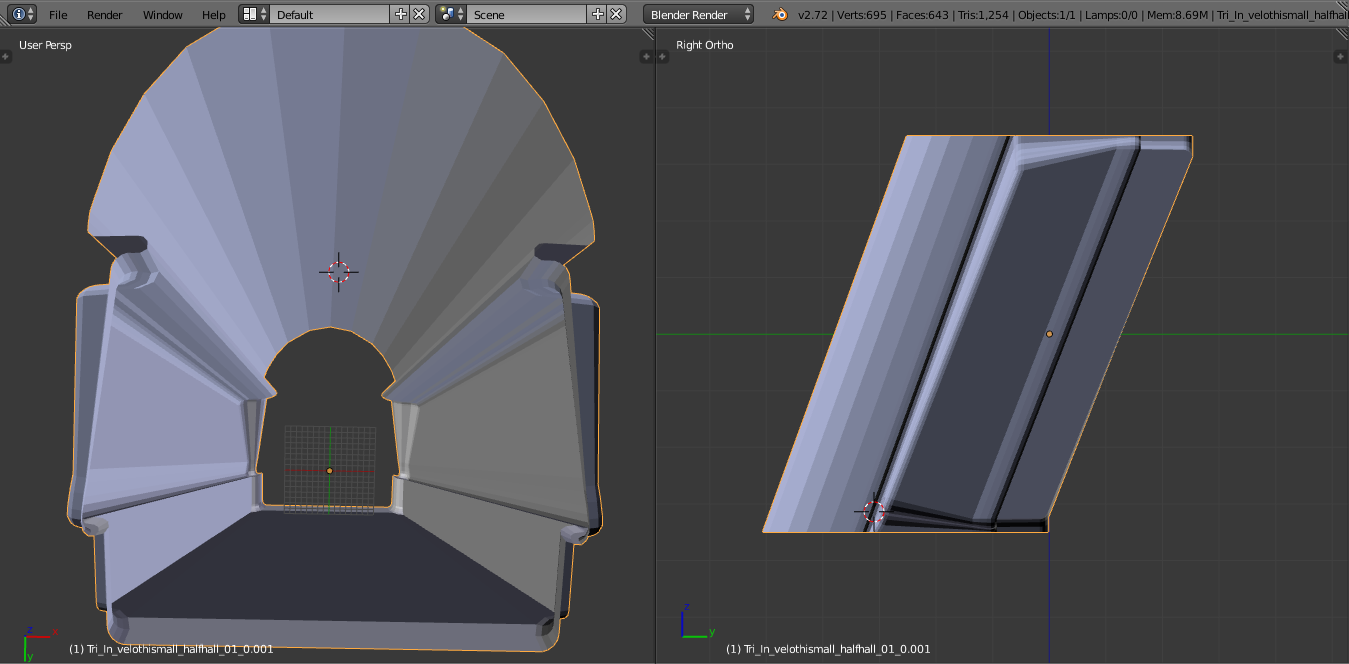Click the Scene name field
This screenshot has width=1349, height=664.
pos(527,15)
